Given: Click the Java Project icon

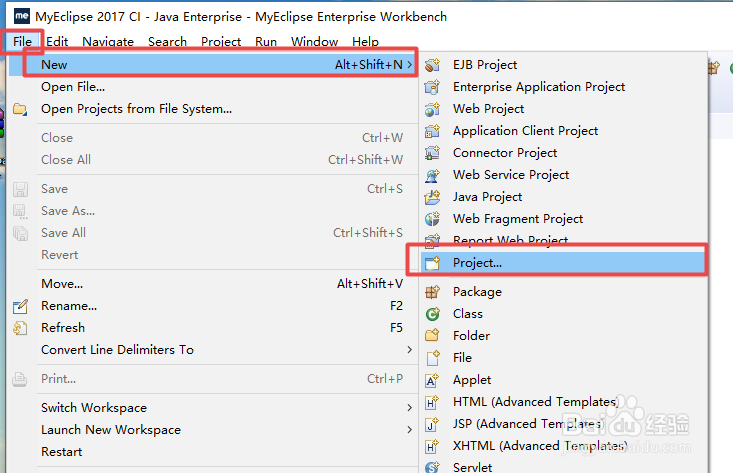Looking at the screenshot, I should pos(432,197).
